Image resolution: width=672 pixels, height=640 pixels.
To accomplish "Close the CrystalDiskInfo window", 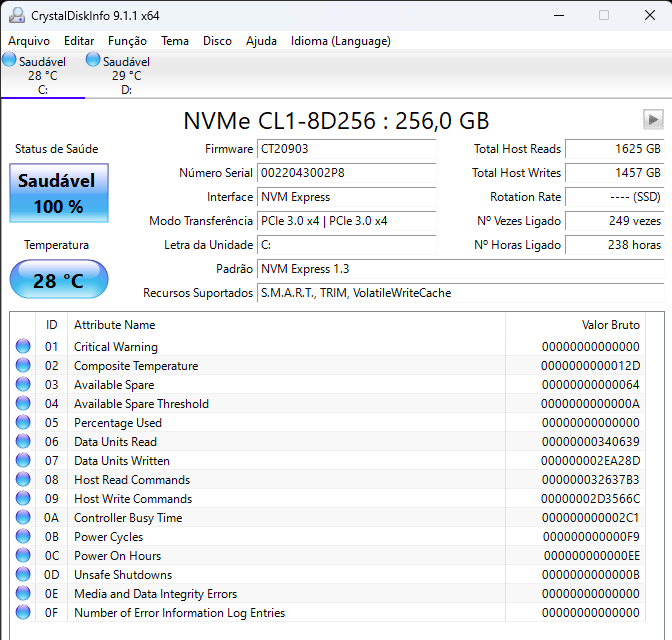I will click(x=650, y=15).
